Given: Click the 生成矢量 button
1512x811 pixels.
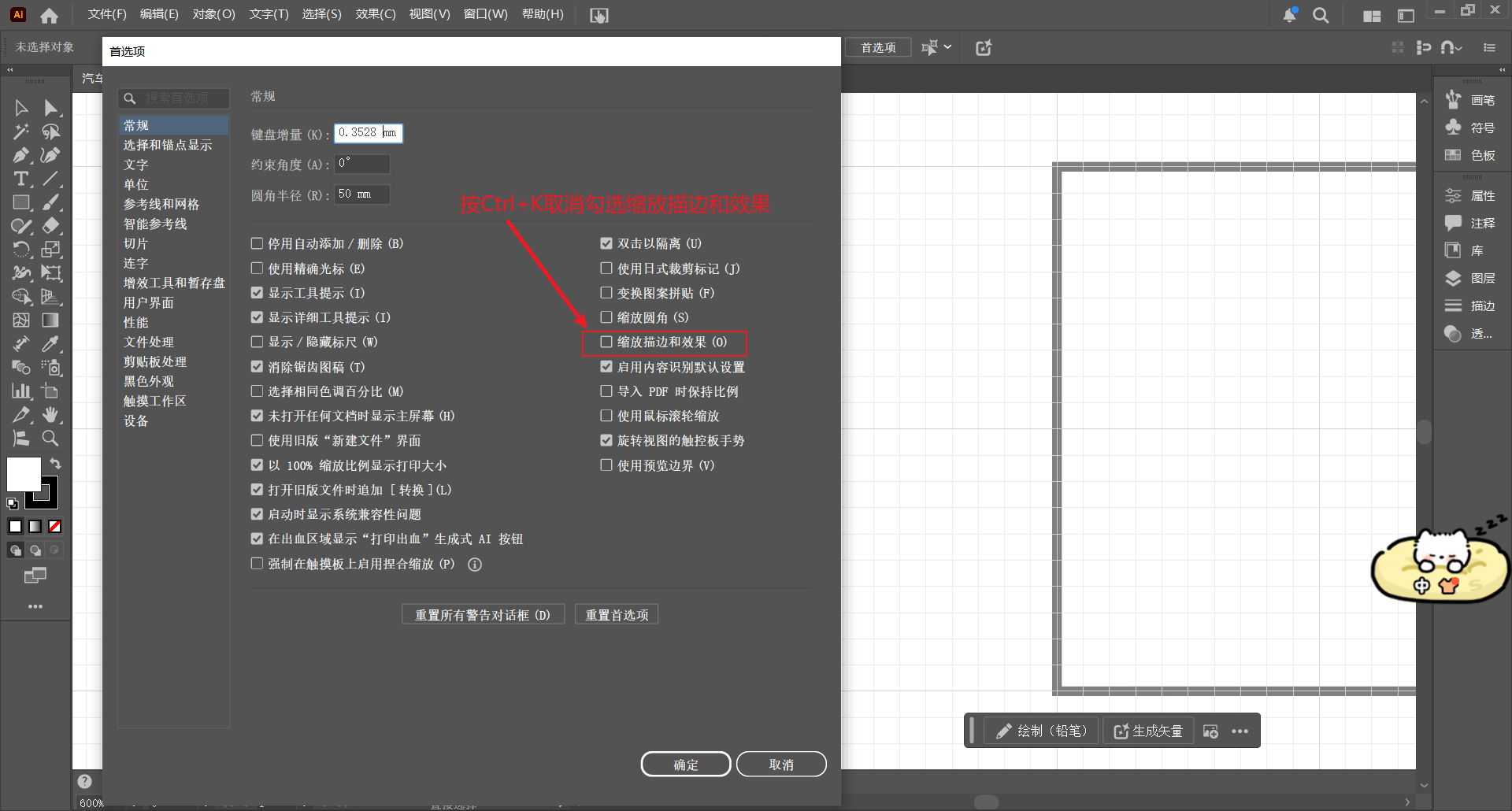Looking at the screenshot, I should tap(1148, 731).
